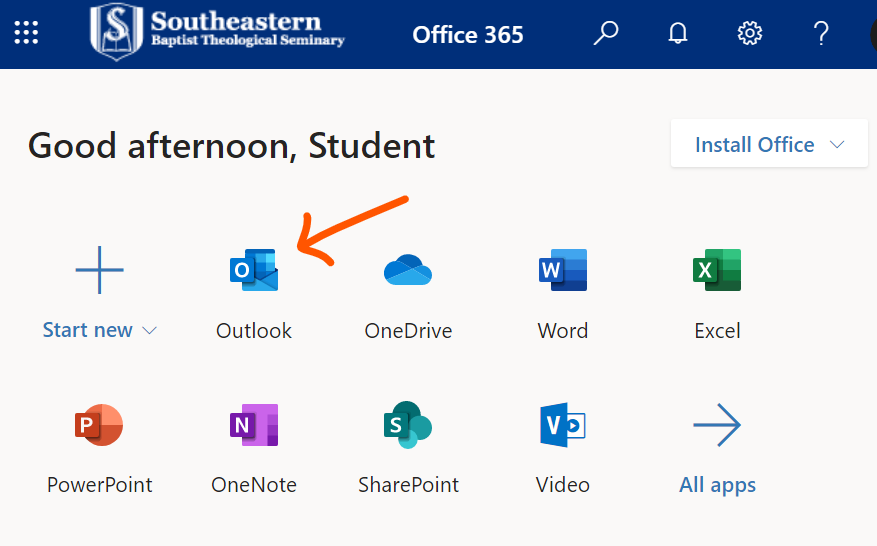The height and width of the screenshot is (546, 877).
Task: Launch the OneNote app icon
Action: pos(254,425)
